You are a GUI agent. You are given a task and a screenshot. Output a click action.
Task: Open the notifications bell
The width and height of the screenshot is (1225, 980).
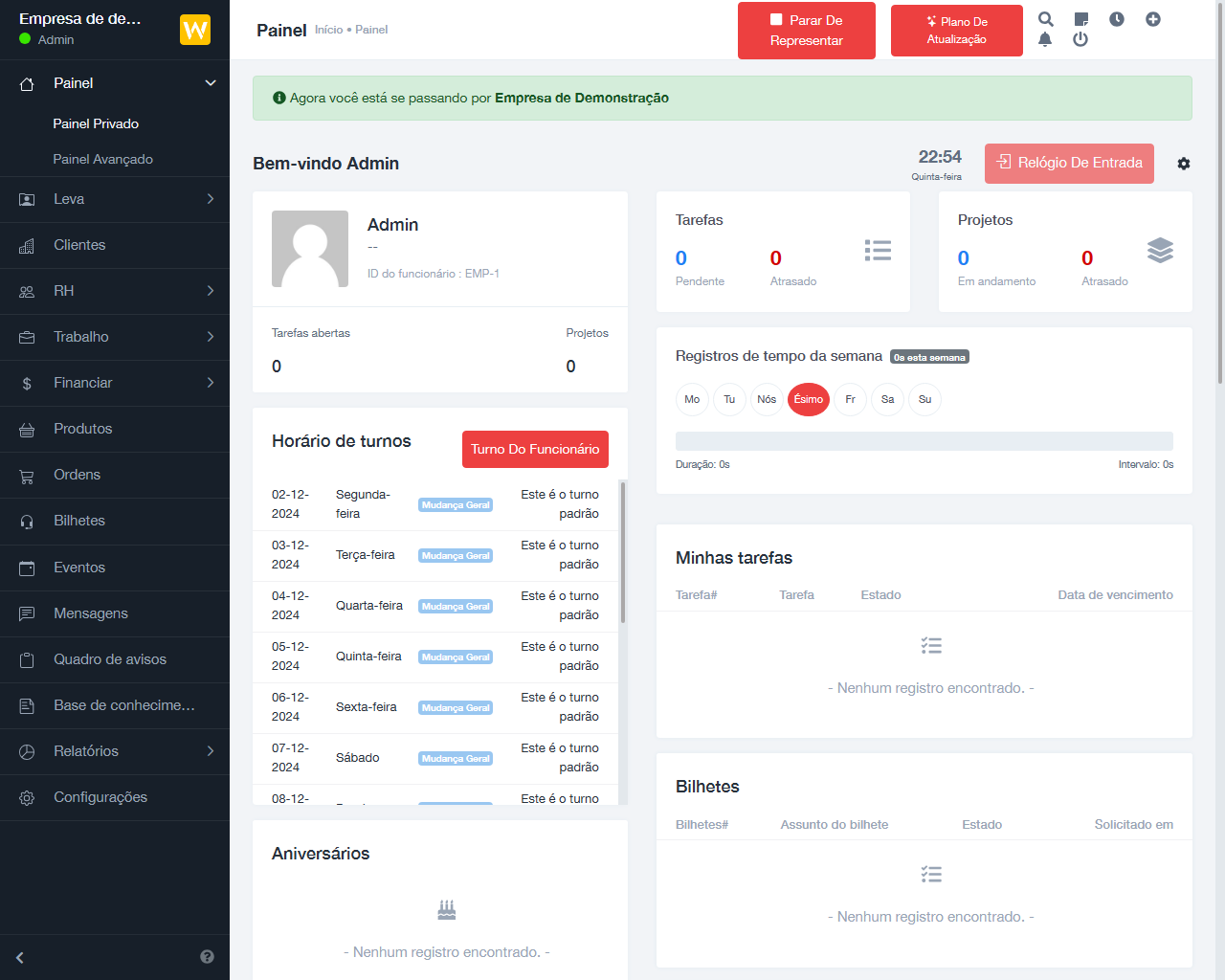coord(1045,39)
